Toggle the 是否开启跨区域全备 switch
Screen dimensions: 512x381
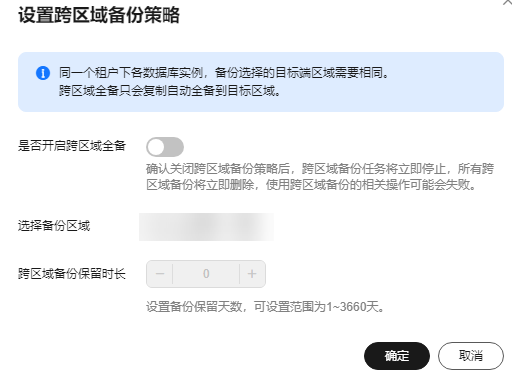(165, 147)
